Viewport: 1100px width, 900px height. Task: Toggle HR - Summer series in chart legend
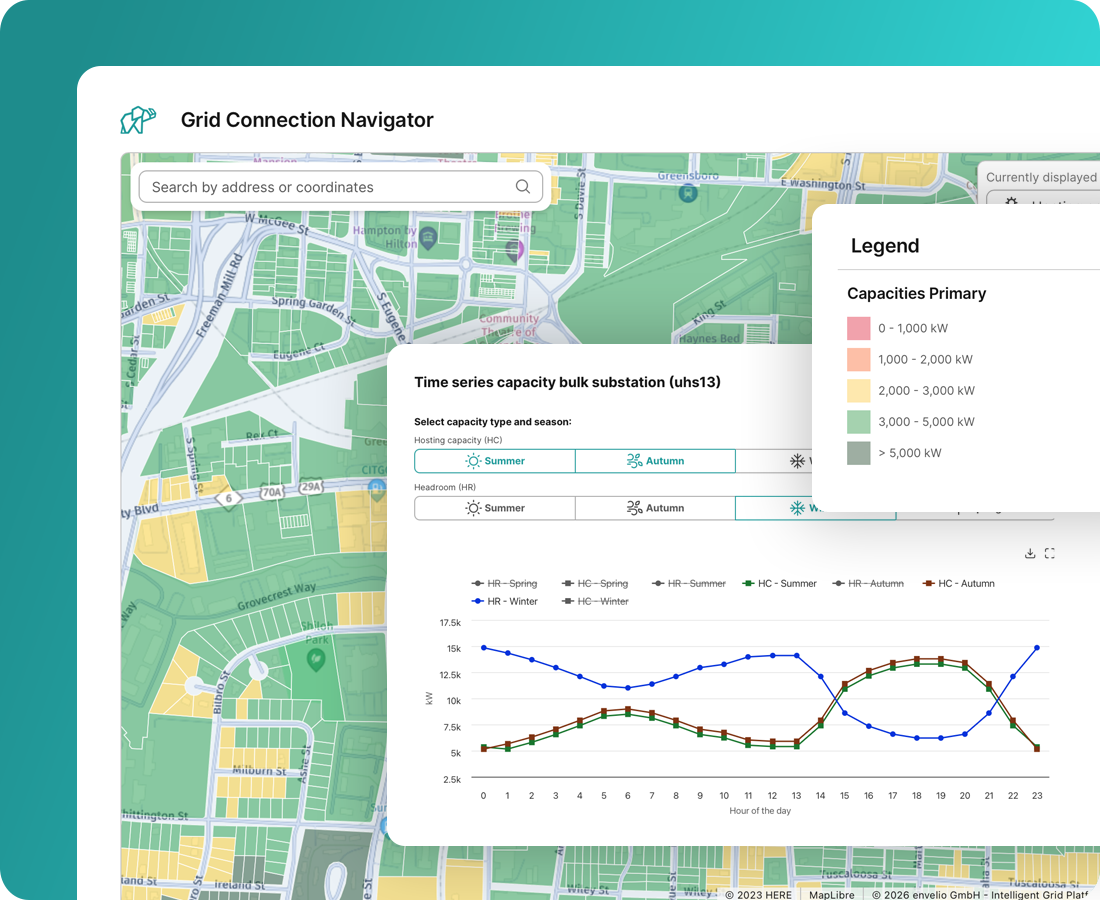[689, 584]
